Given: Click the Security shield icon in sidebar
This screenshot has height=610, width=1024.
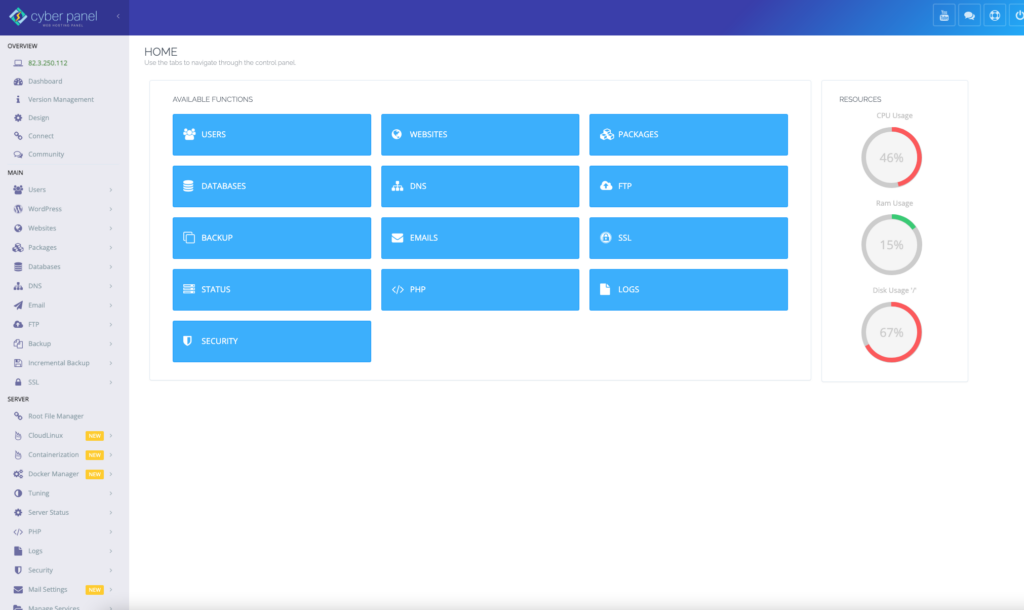Looking at the screenshot, I should pos(18,570).
